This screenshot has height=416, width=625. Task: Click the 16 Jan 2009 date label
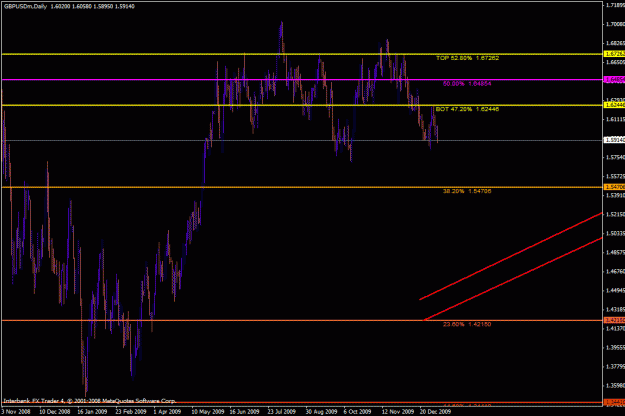click(92, 412)
